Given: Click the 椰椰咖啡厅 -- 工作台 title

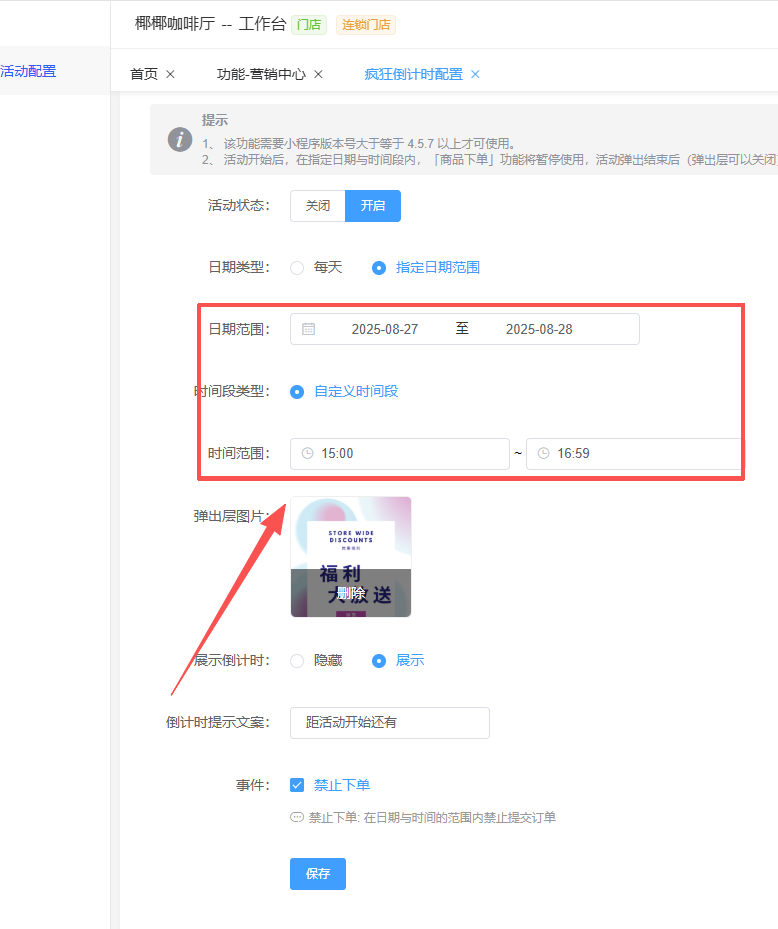Looking at the screenshot, I should tap(210, 24).
